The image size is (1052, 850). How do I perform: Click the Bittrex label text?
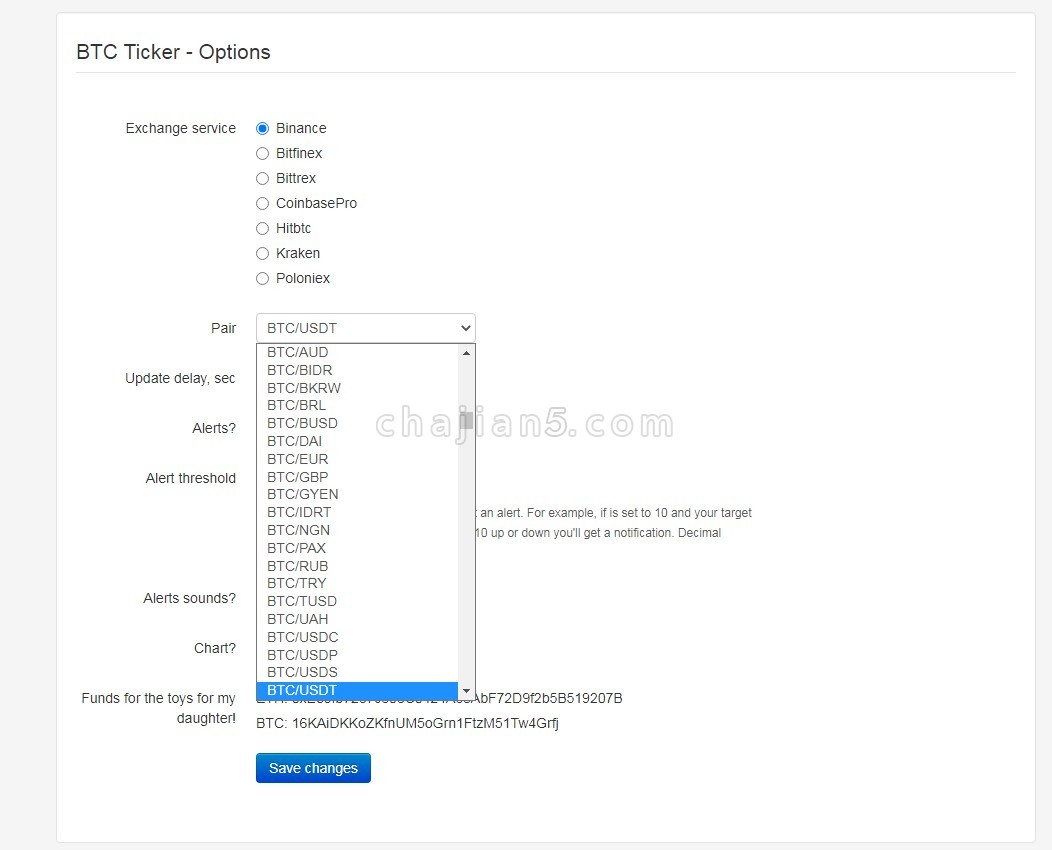(x=296, y=178)
